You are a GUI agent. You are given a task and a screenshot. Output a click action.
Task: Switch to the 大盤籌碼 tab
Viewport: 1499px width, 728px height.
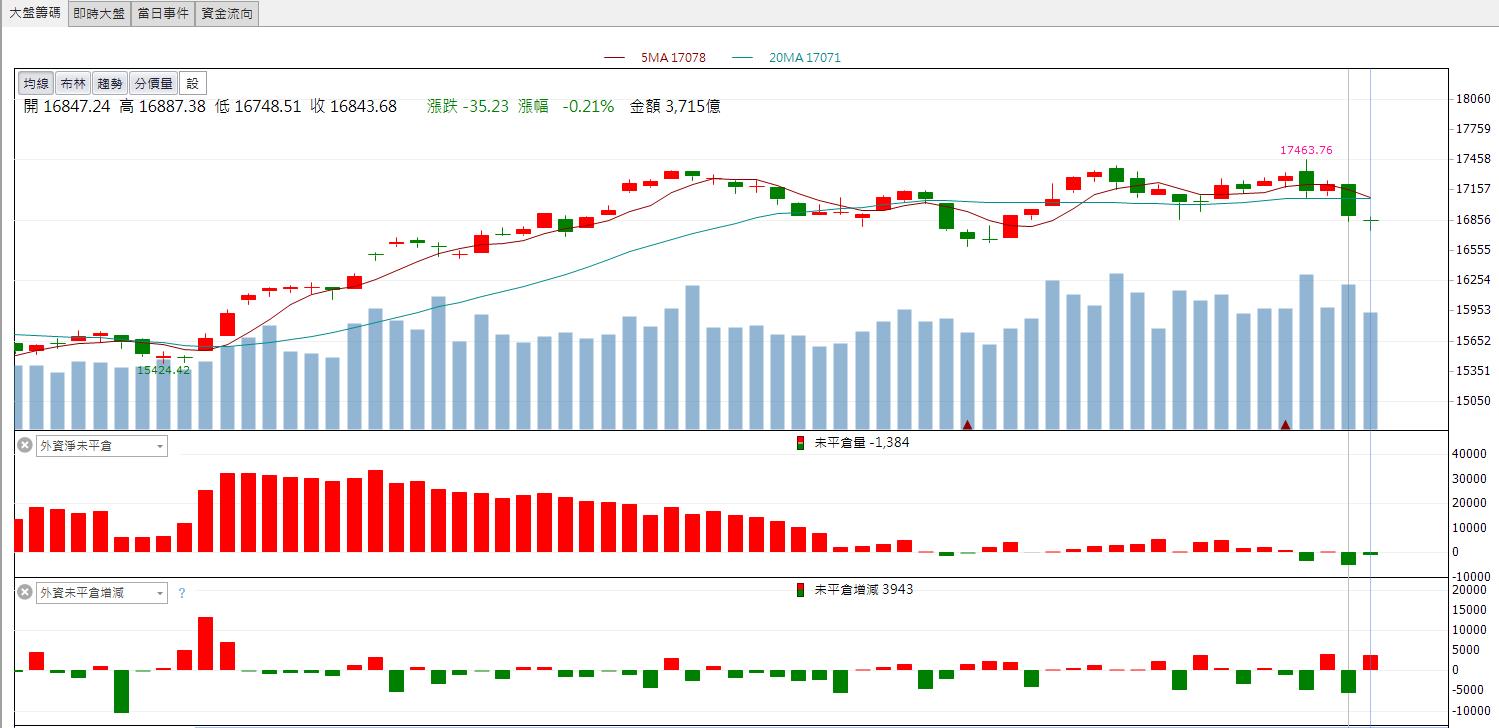[35, 13]
